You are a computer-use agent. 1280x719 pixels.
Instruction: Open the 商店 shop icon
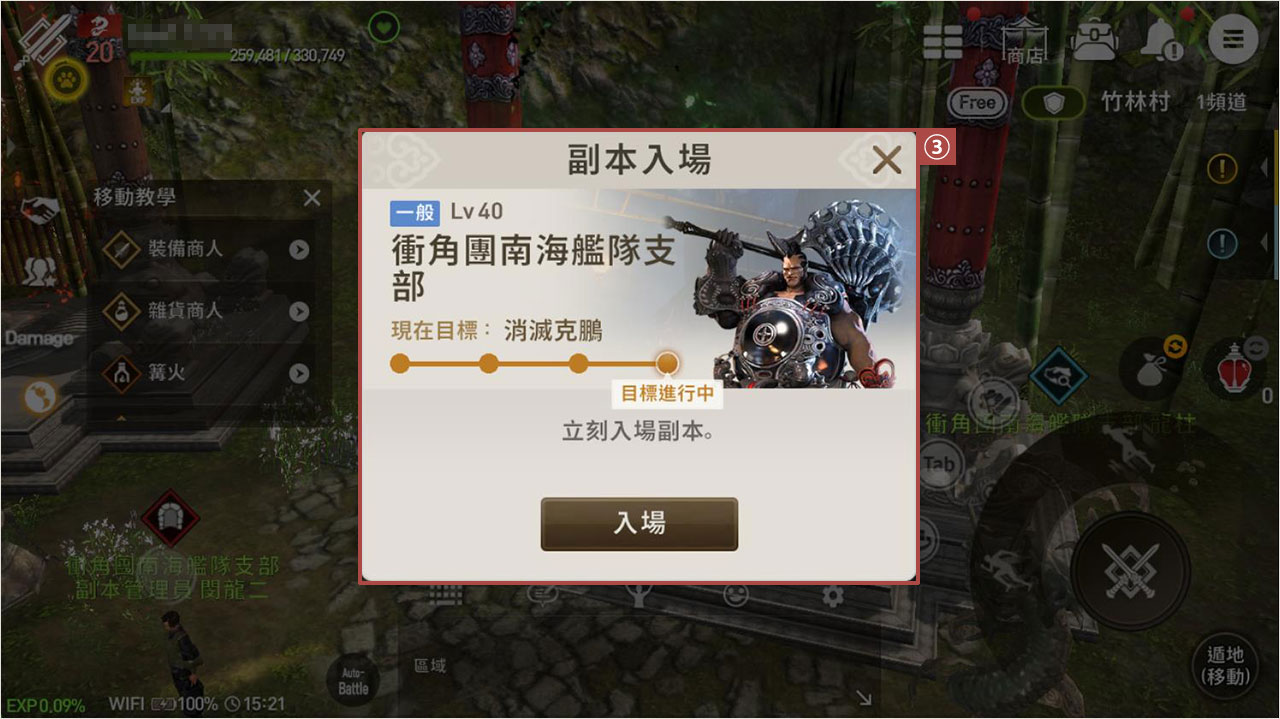tap(1023, 41)
